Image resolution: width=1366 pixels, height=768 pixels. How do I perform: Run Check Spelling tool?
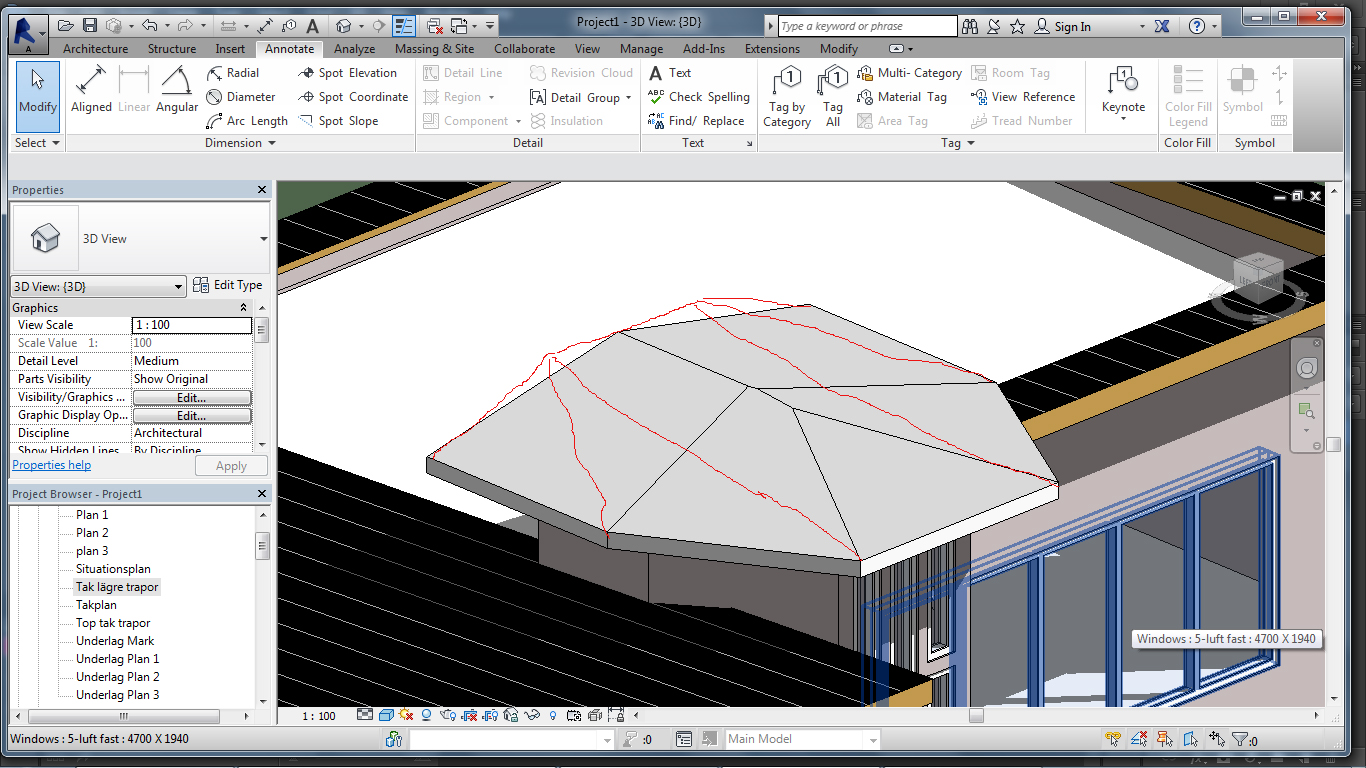(x=699, y=97)
